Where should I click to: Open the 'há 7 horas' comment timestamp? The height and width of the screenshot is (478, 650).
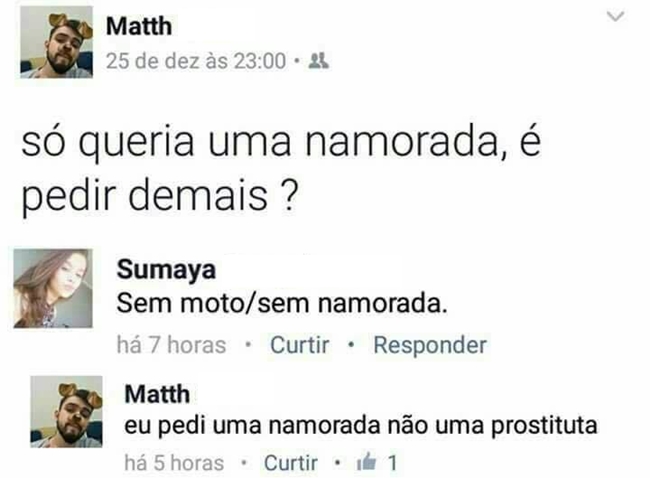171,345
